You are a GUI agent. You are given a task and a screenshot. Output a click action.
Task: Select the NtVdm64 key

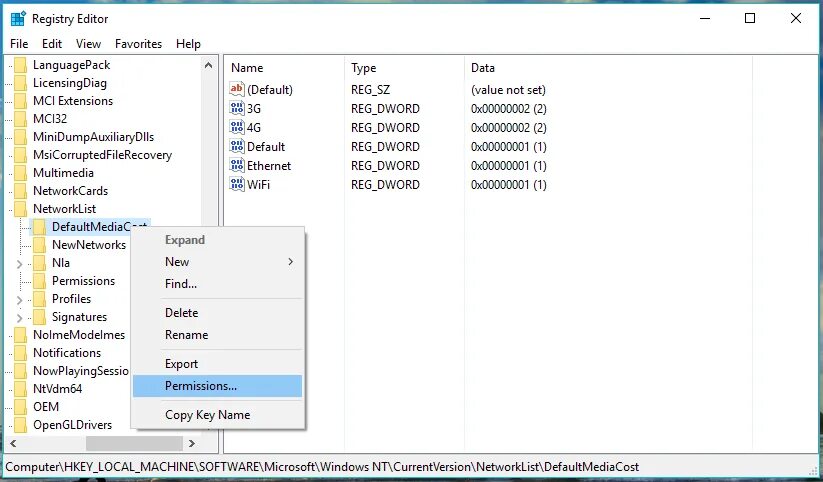(57, 389)
